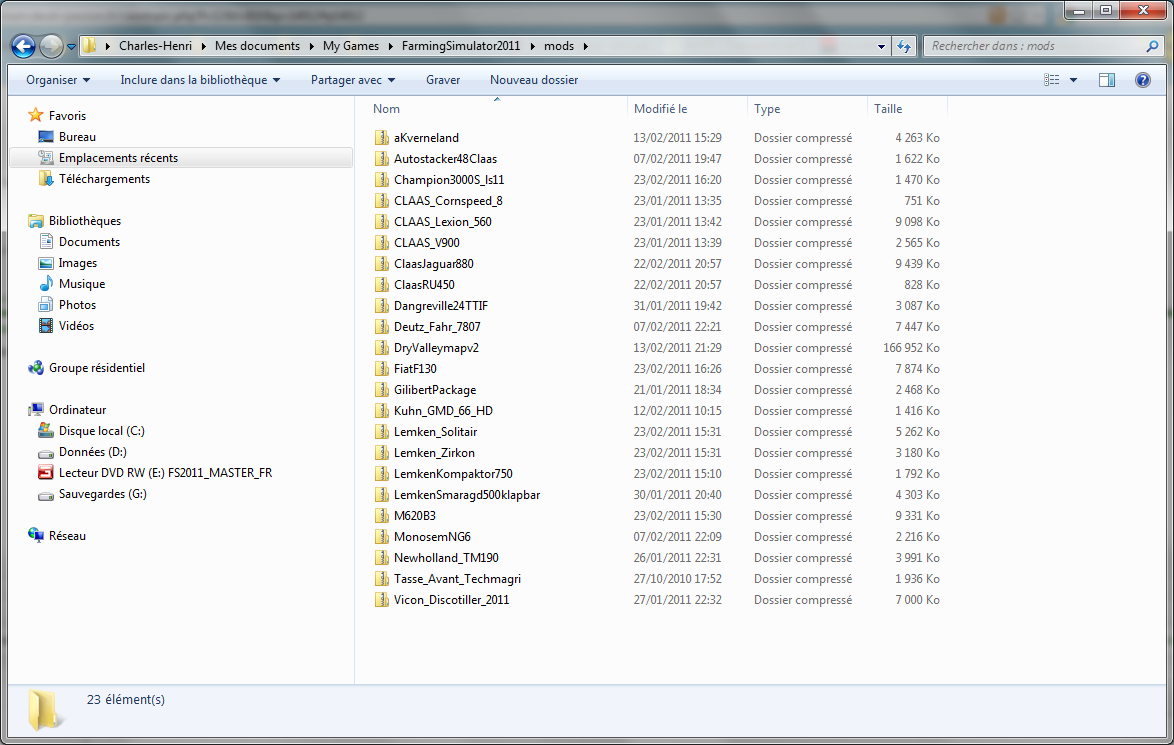Select the FiatF130 file name
This screenshot has width=1174, height=745.
(x=416, y=369)
